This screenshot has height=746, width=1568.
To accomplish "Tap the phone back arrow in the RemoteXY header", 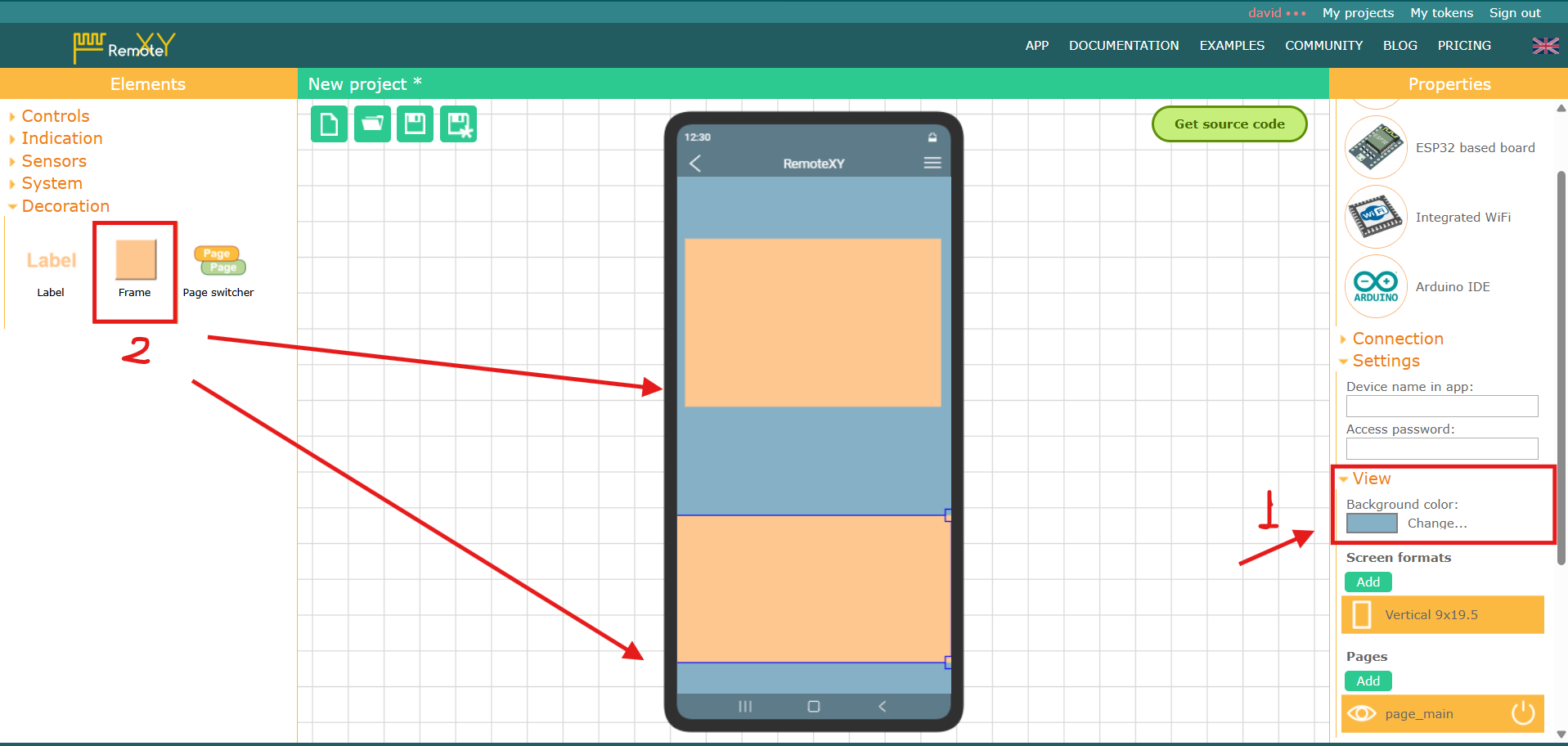I will coord(695,164).
